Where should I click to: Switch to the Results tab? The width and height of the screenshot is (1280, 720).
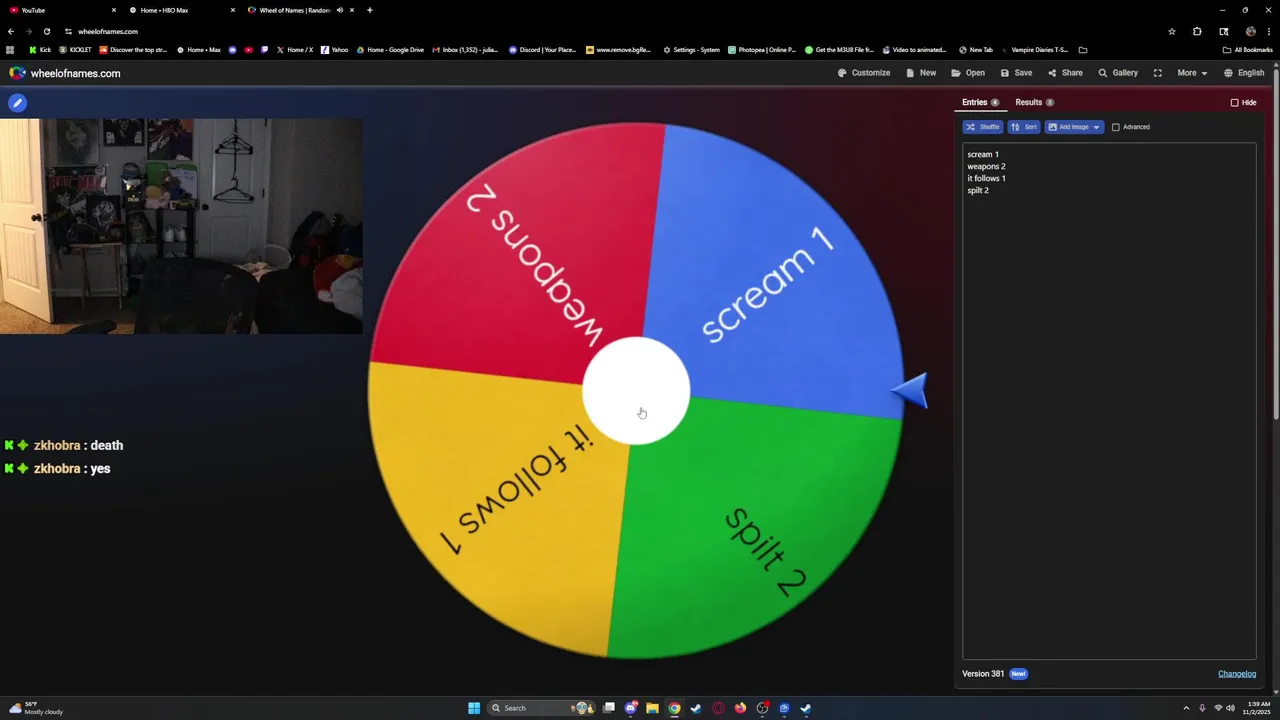coord(1034,102)
